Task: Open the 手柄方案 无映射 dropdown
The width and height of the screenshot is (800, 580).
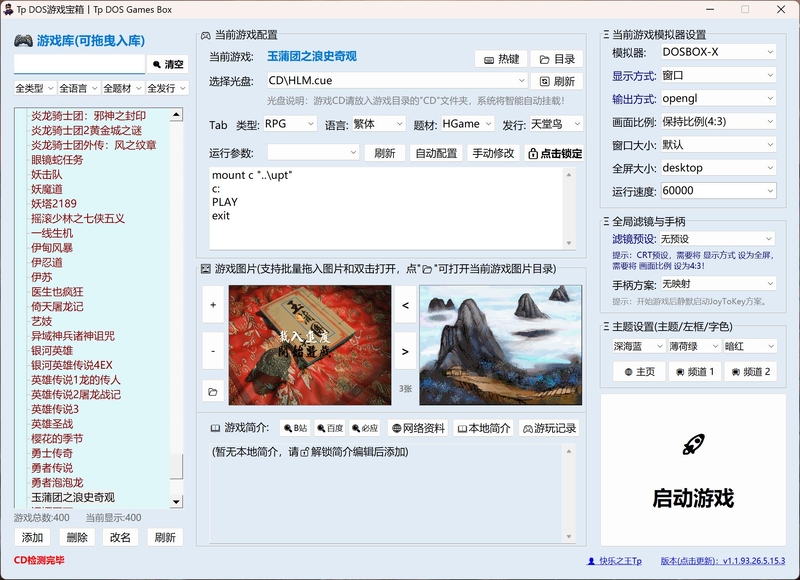Action: [x=718, y=284]
